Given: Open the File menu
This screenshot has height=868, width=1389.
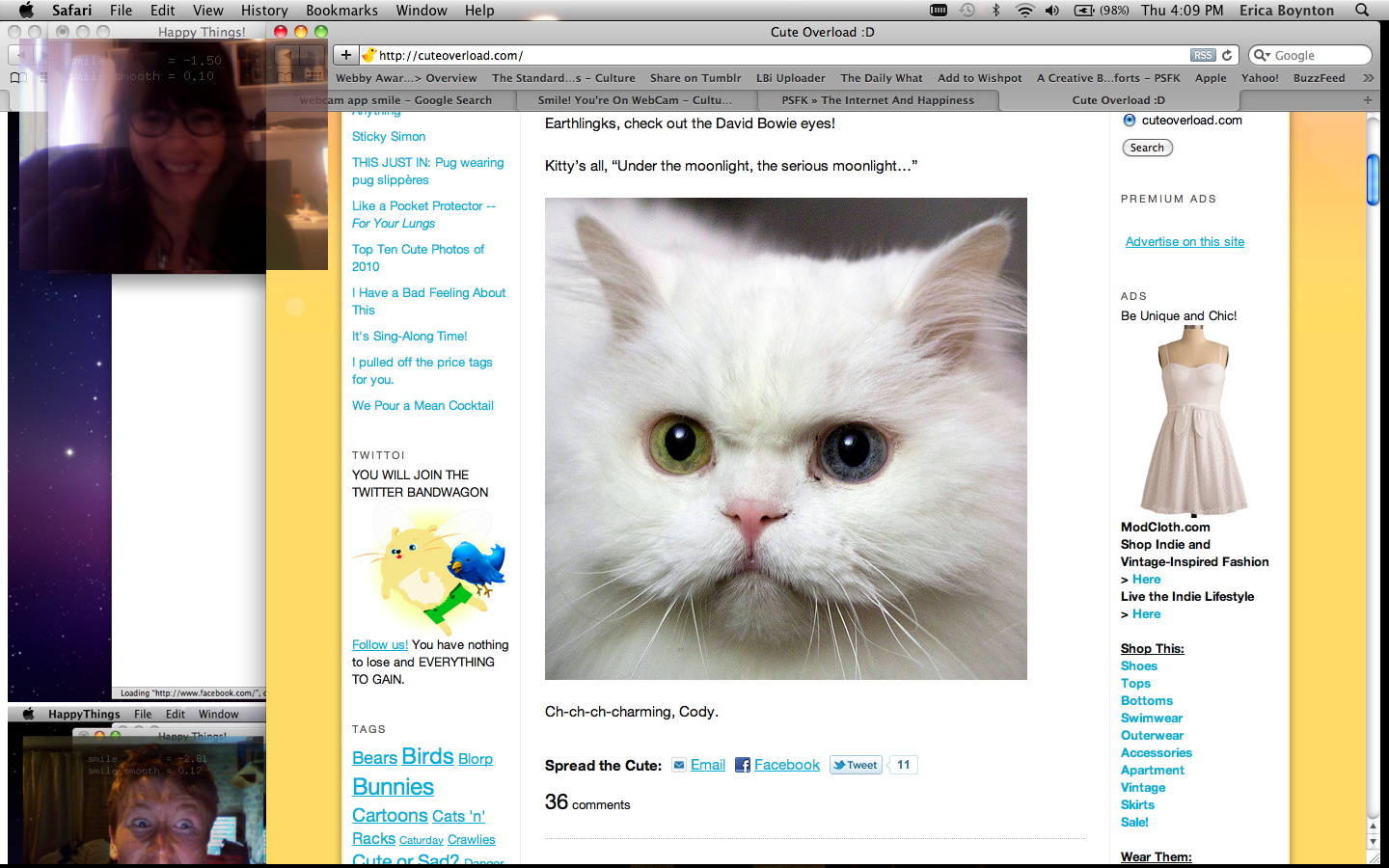Looking at the screenshot, I should click(x=122, y=11).
